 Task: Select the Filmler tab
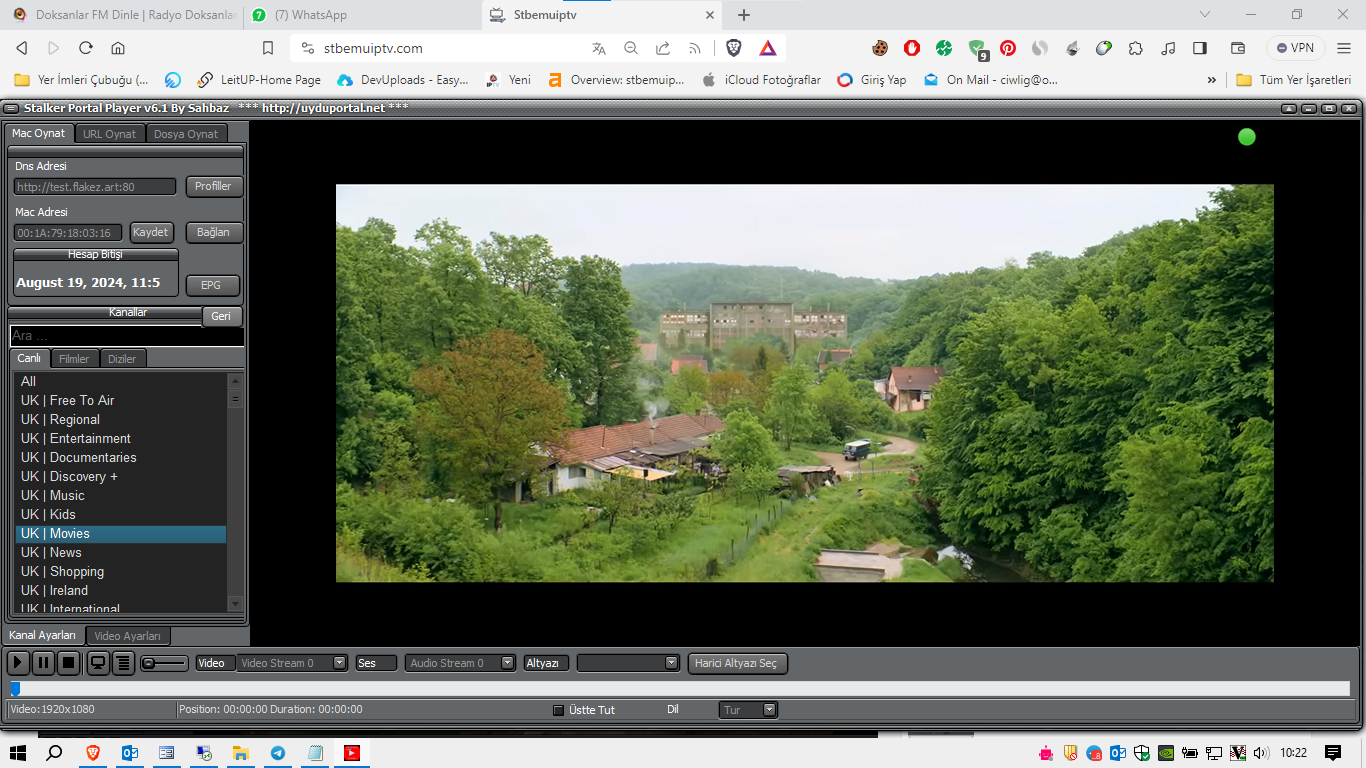click(74, 359)
